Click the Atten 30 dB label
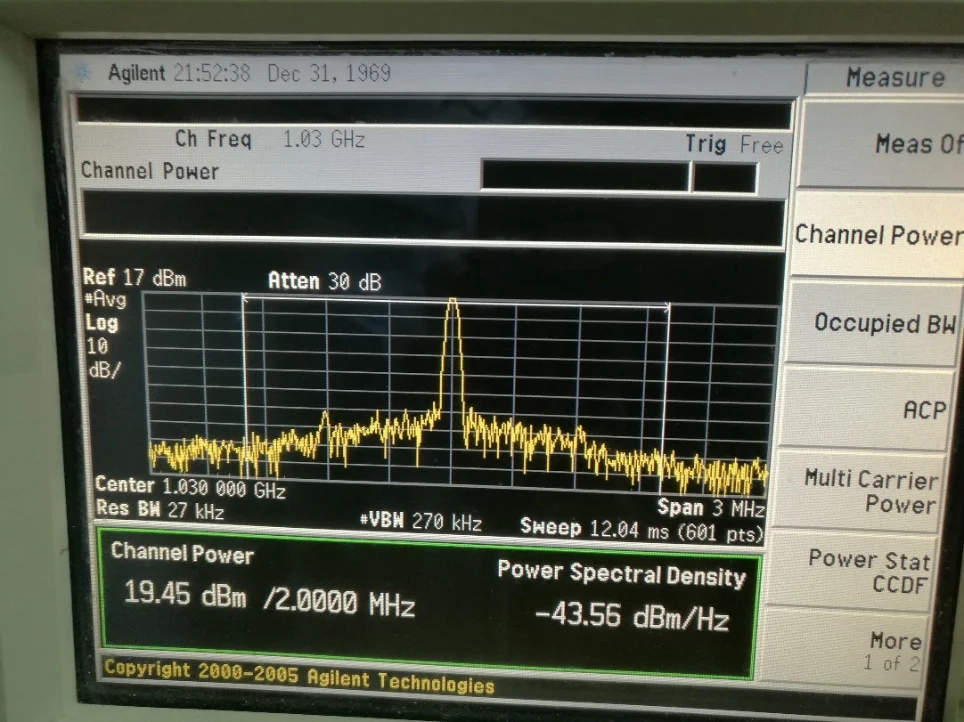 325,281
